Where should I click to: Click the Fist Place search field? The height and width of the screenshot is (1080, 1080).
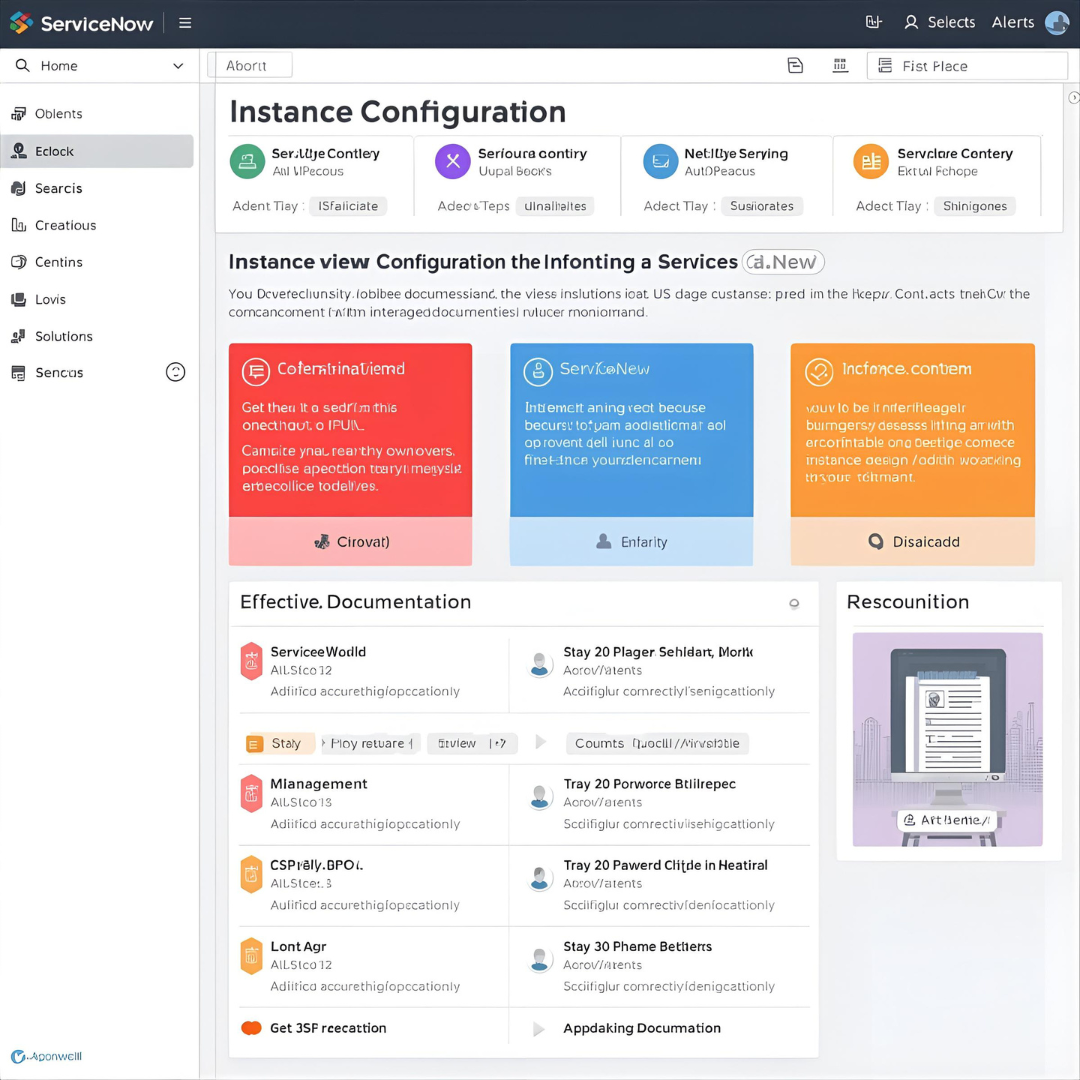pyautogui.click(x=966, y=66)
